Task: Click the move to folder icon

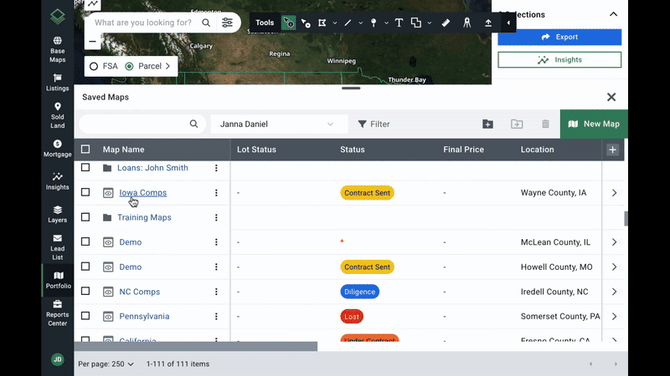Action: pyautogui.click(x=517, y=124)
